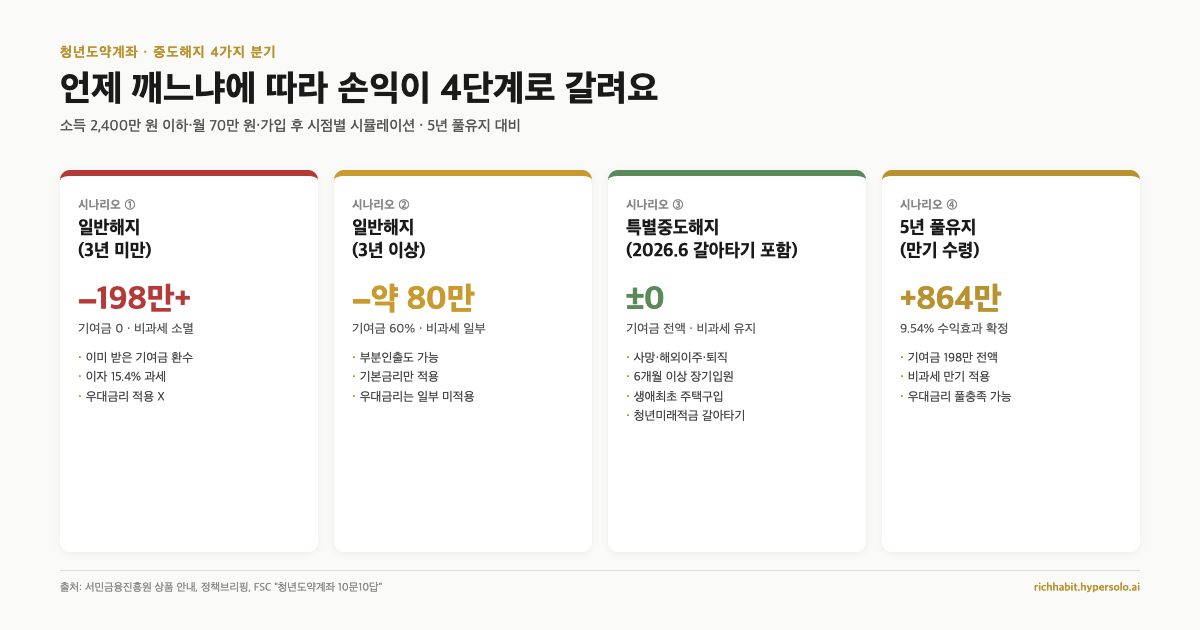
Task: Click the bullet '청년미래적금 갈아타기'
Action: (x=686, y=415)
